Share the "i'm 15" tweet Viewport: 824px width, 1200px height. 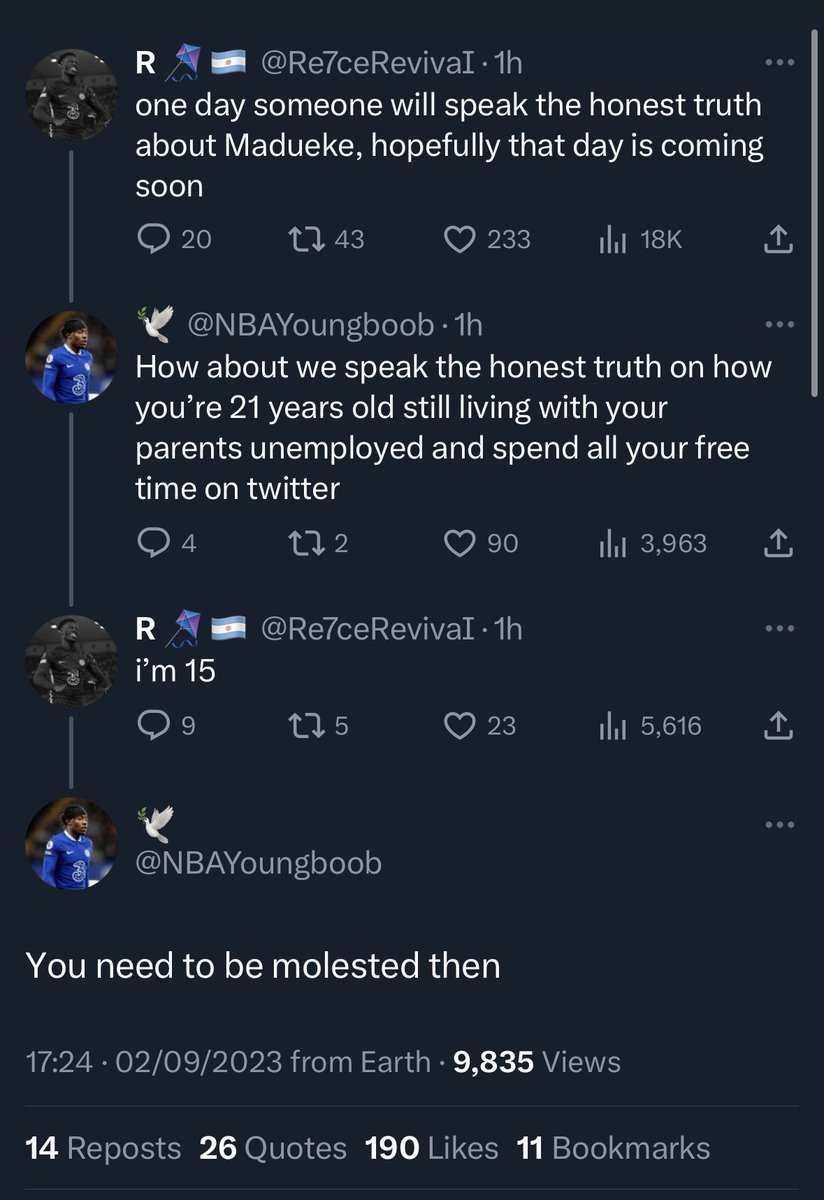click(779, 726)
